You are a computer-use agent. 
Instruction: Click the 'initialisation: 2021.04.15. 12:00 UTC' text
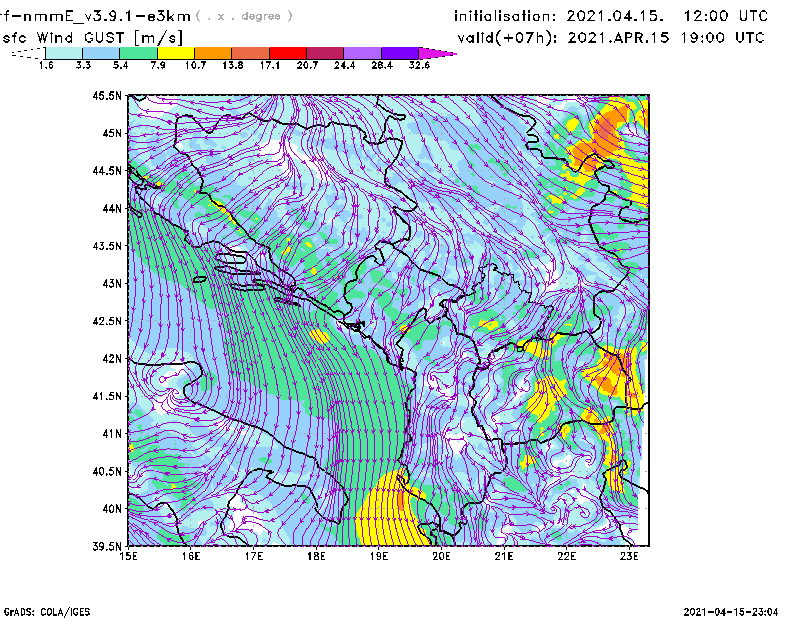coord(611,16)
